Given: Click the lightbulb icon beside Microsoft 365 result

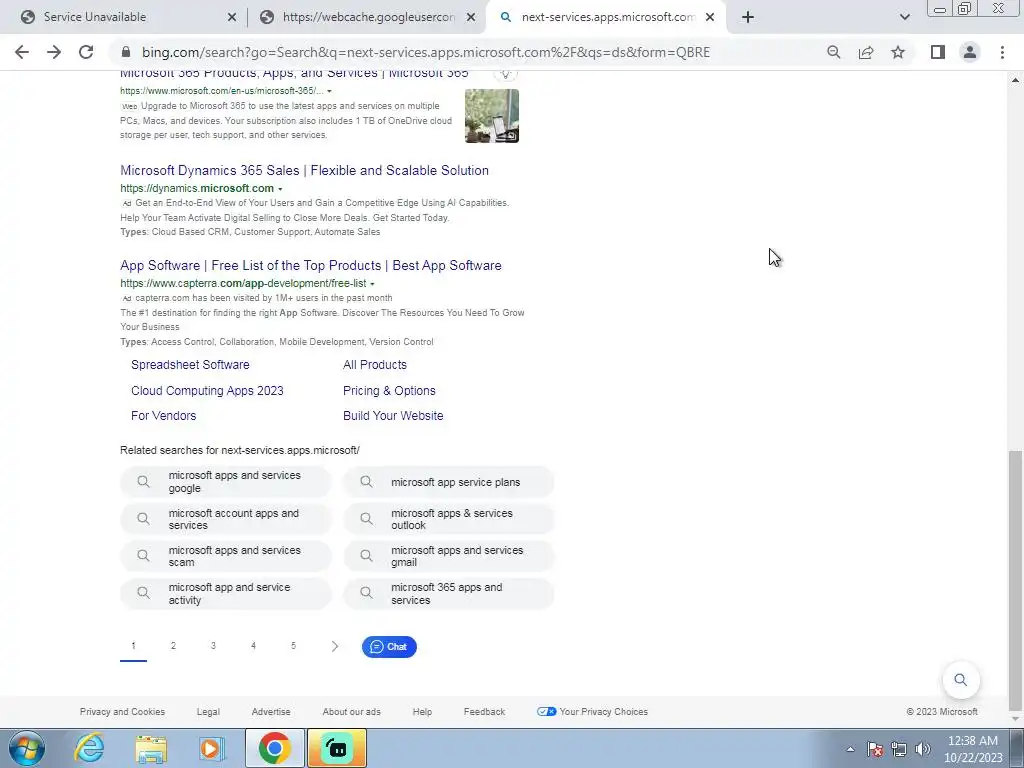Looking at the screenshot, I should [x=505, y=74].
